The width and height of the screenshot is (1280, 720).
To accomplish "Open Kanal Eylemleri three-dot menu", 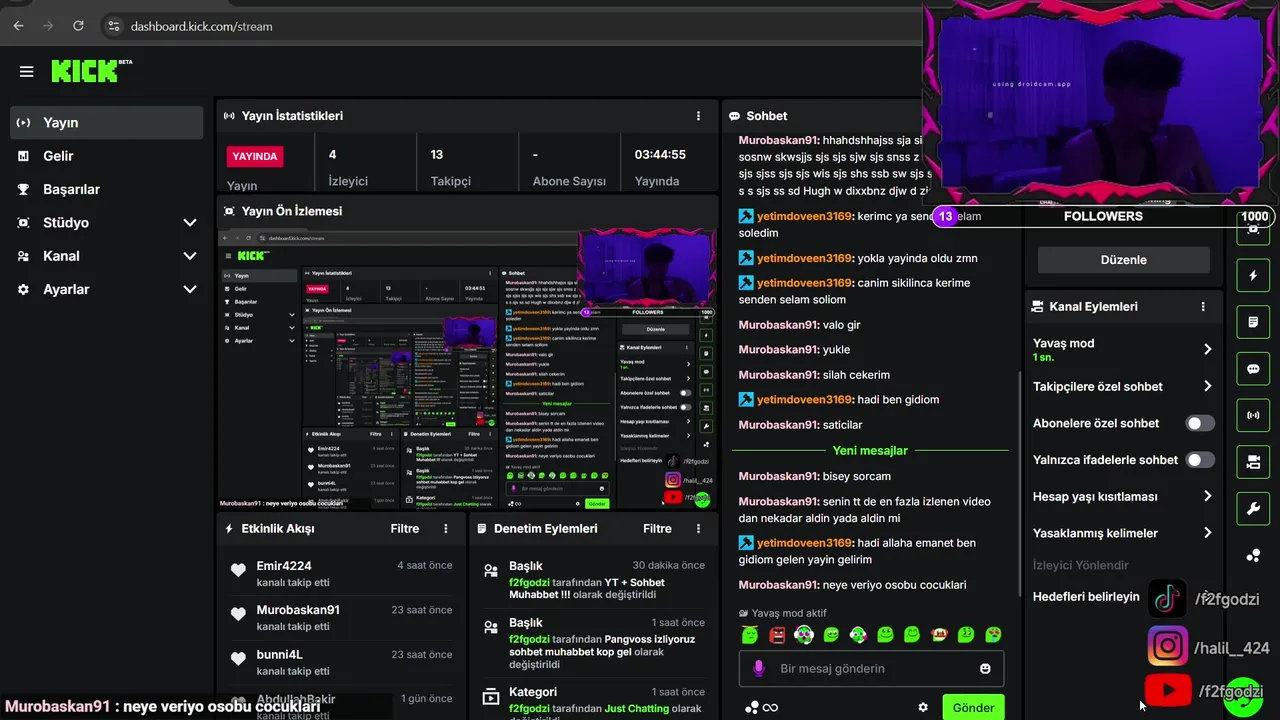I will pyautogui.click(x=1203, y=307).
